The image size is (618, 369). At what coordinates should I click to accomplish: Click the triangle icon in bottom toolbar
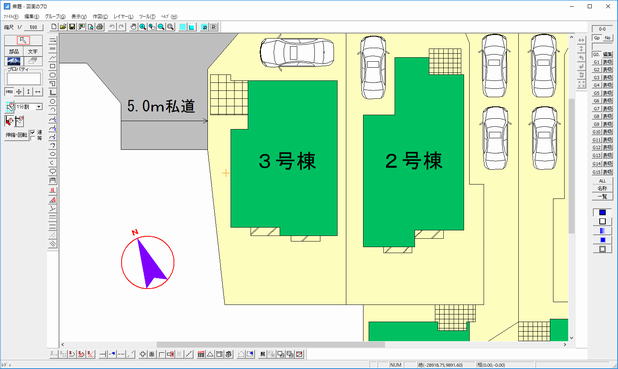[x=210, y=354]
